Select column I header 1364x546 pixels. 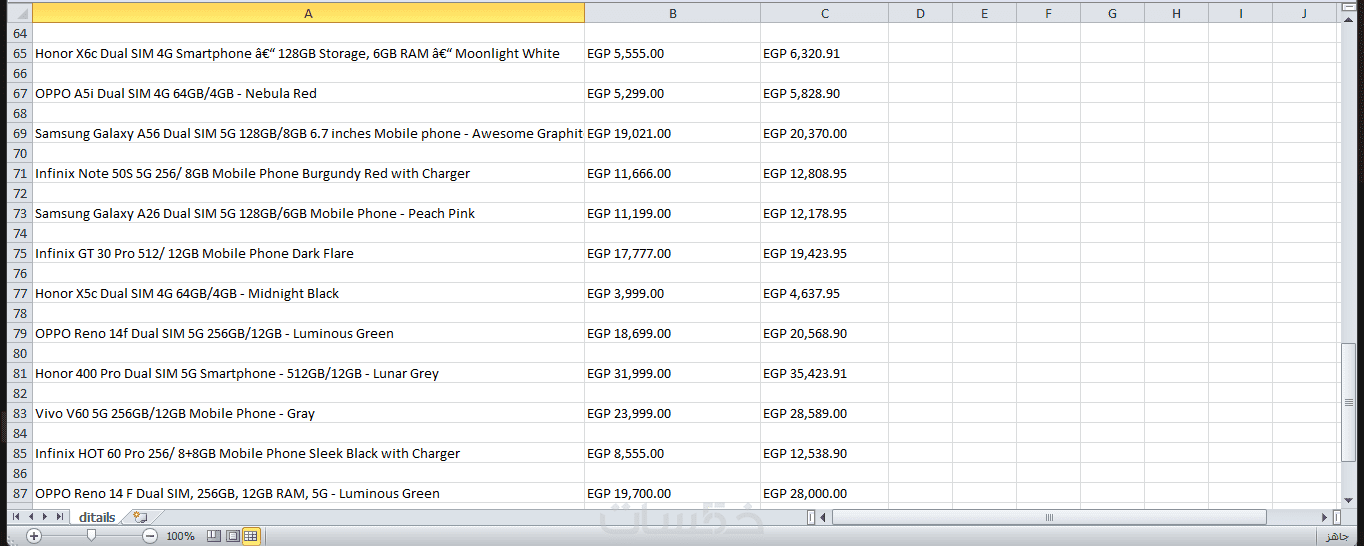pos(1240,13)
